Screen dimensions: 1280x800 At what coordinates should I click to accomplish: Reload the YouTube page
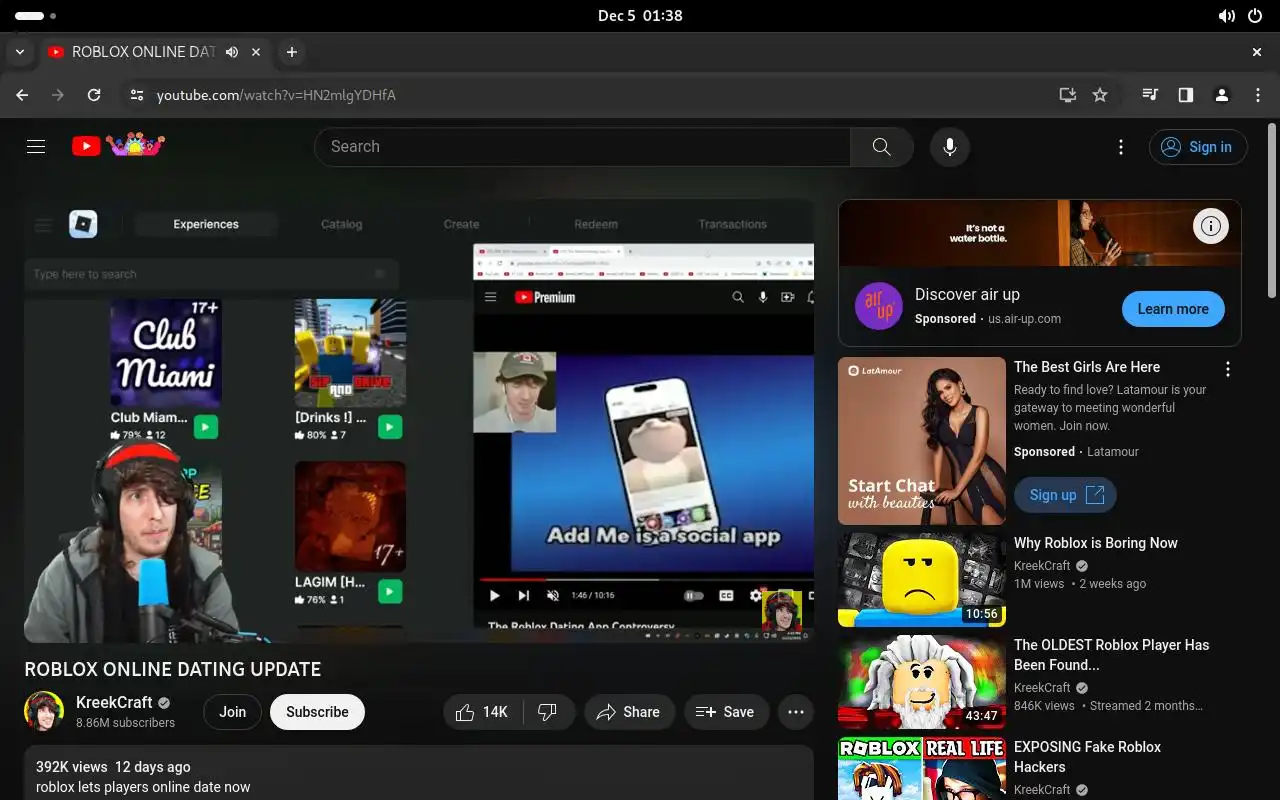pyautogui.click(x=94, y=95)
